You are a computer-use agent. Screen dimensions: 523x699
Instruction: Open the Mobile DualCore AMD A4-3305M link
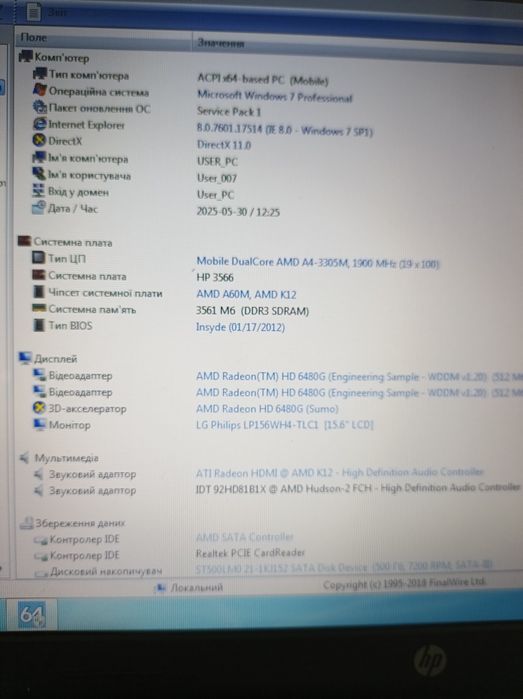317,263
